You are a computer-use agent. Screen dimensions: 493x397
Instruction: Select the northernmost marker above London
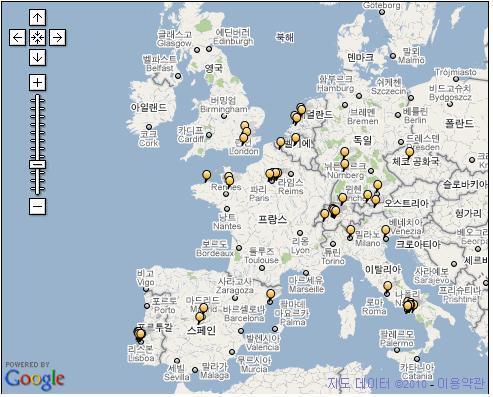click(245, 126)
